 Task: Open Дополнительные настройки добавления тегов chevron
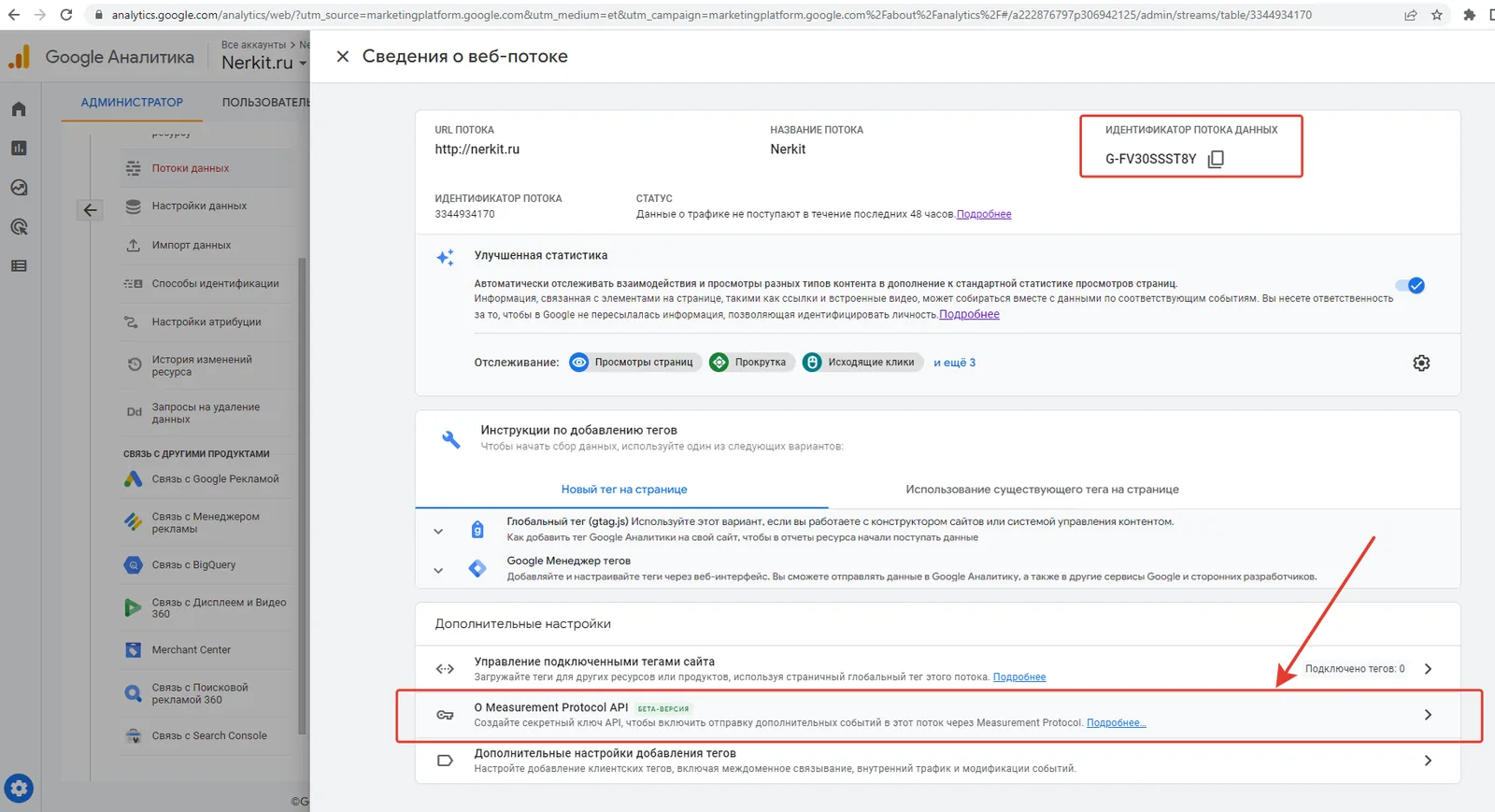1428,761
